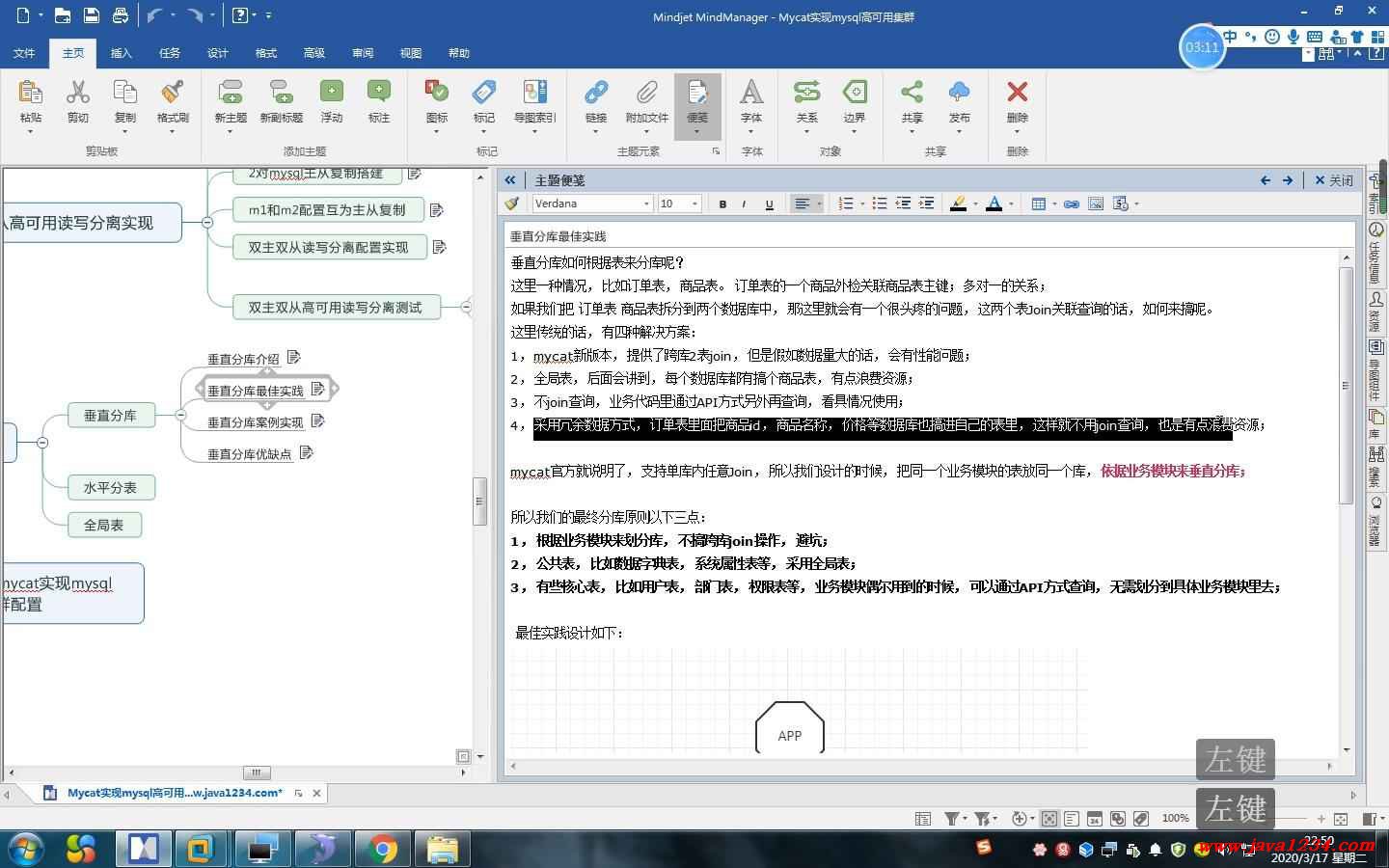Insert a table in the note editor
Viewport: 1389px width, 868px height.
1039,203
